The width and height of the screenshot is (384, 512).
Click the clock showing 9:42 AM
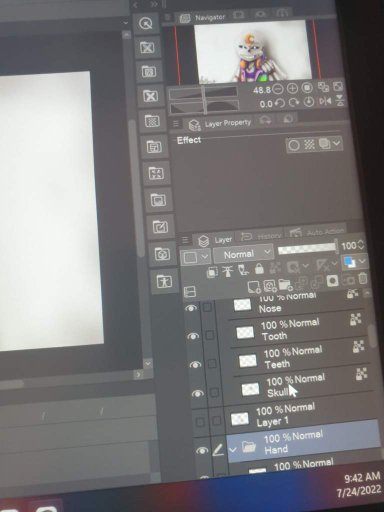click(362, 478)
